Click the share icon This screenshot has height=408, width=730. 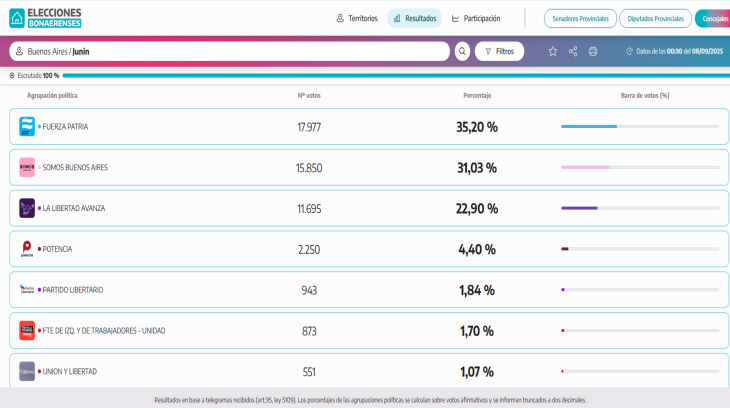click(x=573, y=51)
